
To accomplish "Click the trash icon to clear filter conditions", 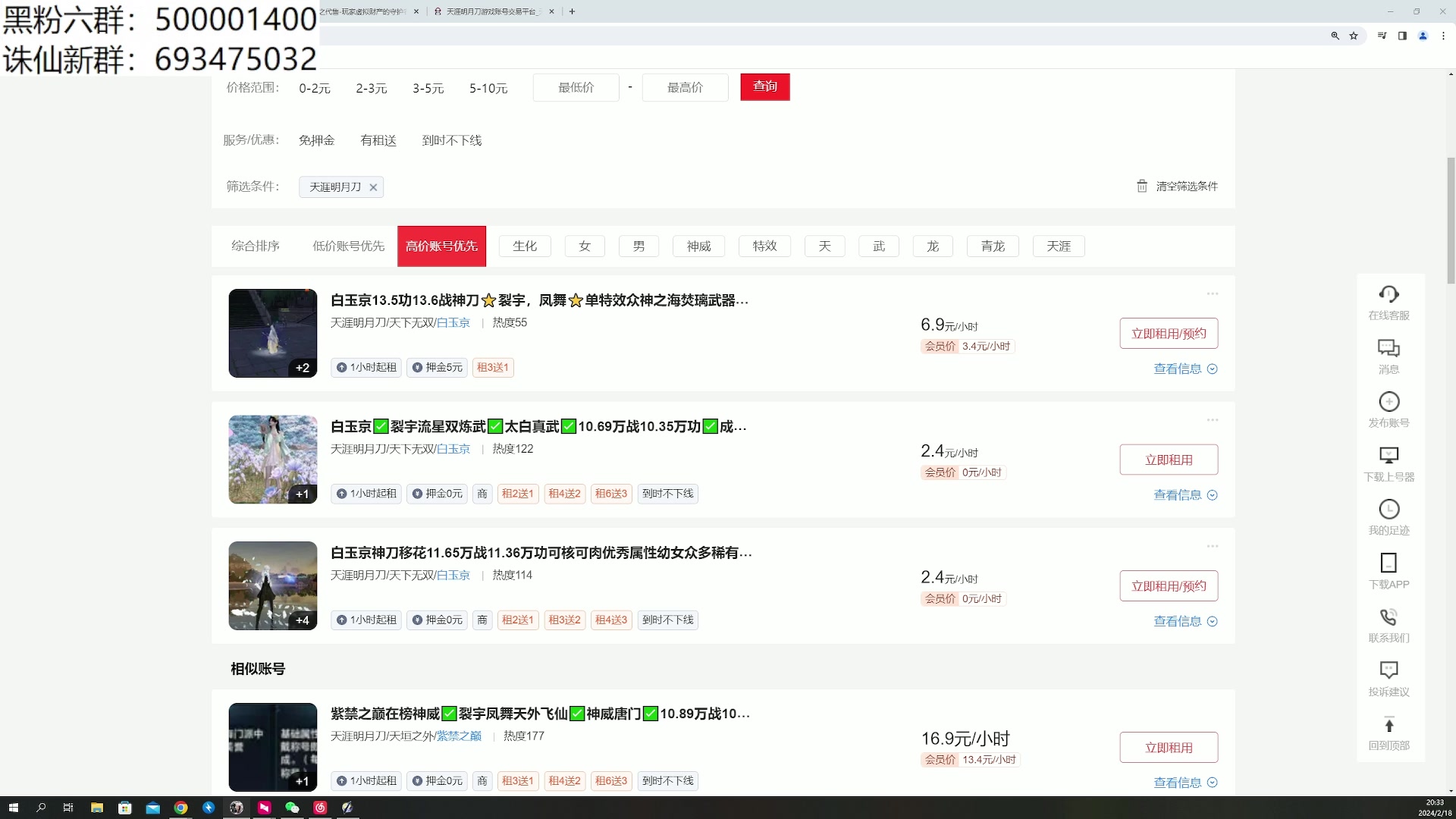I will tap(1143, 186).
